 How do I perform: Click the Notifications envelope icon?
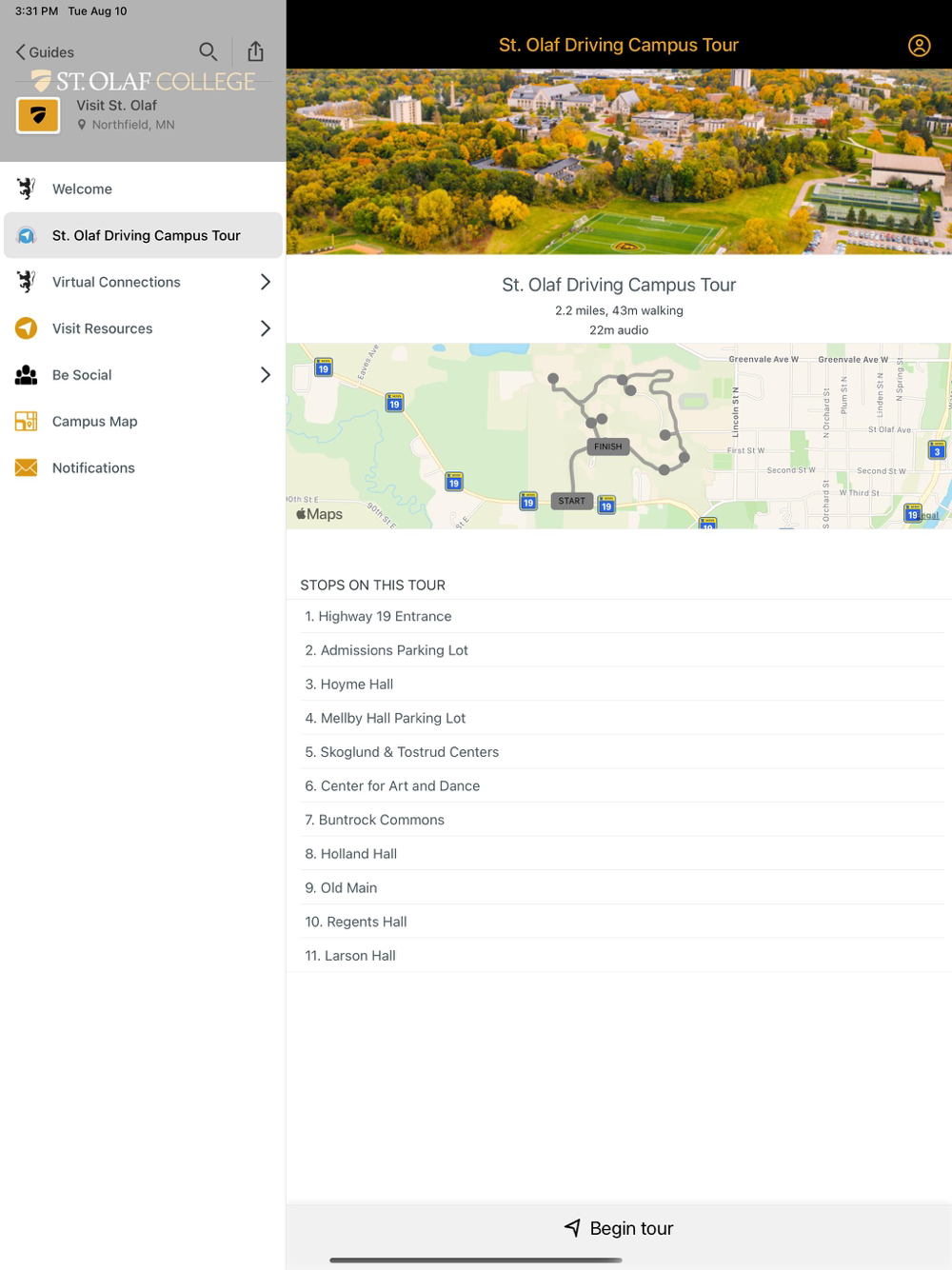27,467
